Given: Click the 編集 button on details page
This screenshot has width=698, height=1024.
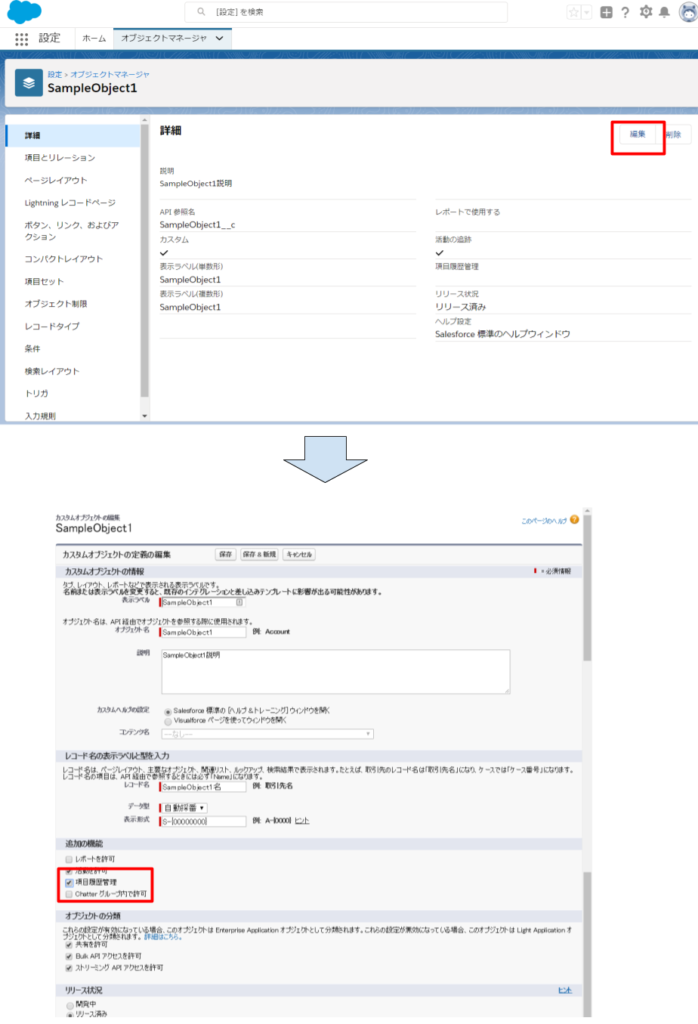Looking at the screenshot, I should tap(638, 135).
